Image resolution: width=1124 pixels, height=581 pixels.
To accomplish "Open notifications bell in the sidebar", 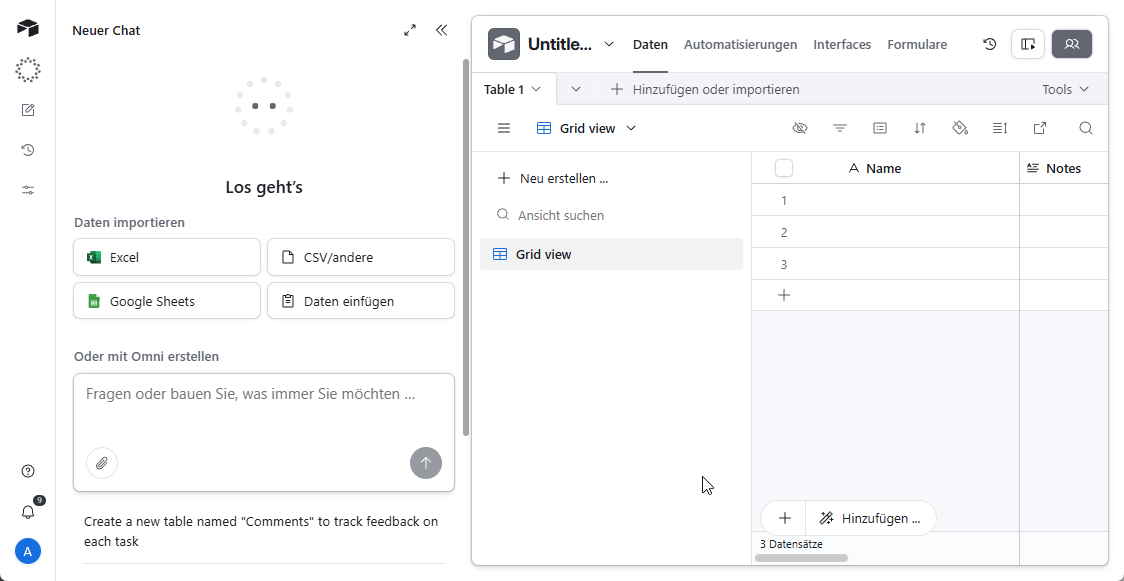I will point(28,512).
